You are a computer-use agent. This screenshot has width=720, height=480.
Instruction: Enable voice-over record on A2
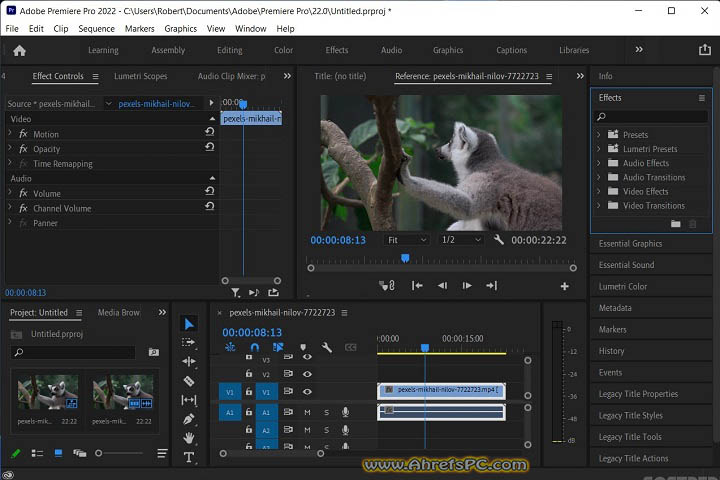pyautogui.click(x=345, y=430)
